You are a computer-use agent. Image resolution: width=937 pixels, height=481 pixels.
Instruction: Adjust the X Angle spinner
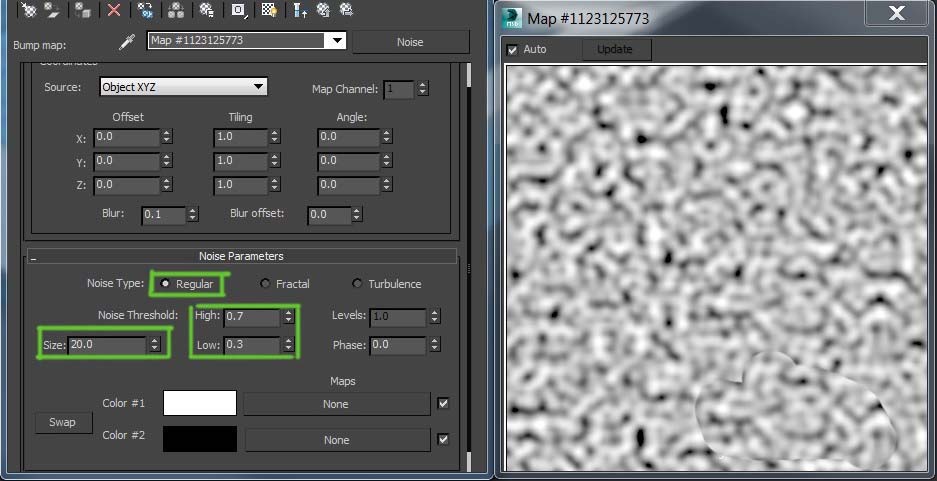386,137
